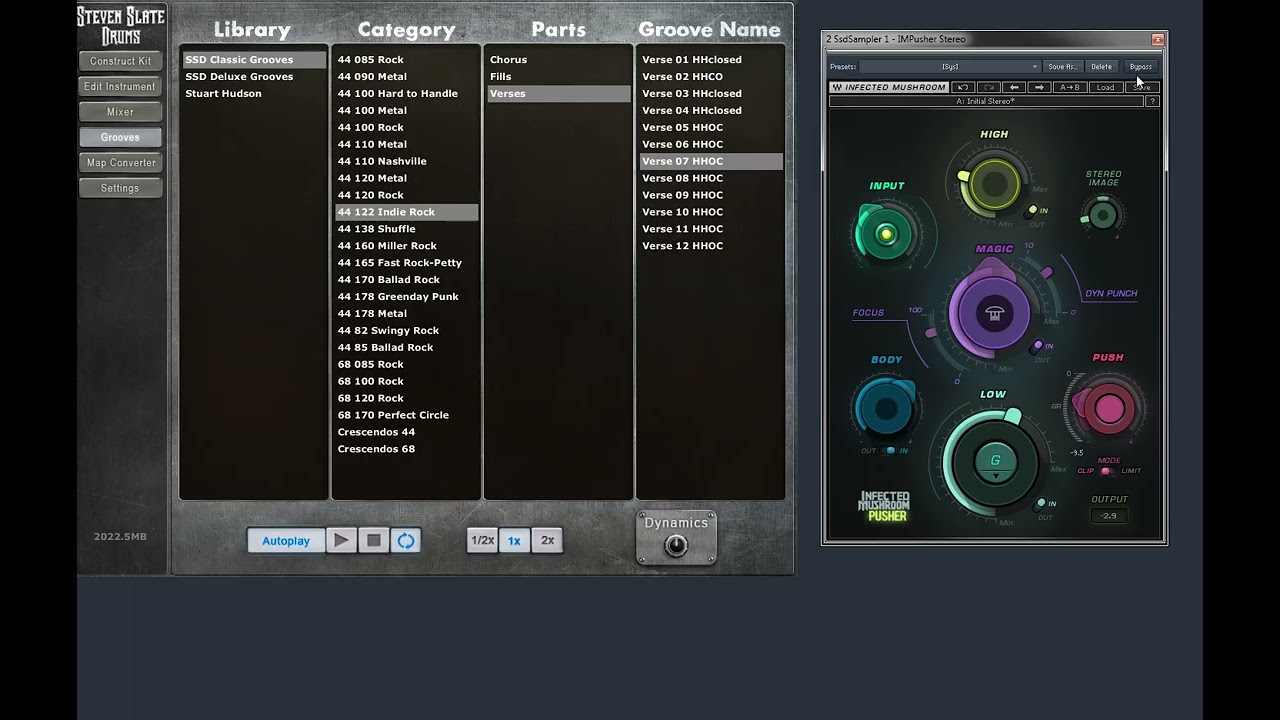The image size is (1280, 720).
Task: Open the Waves help question mark
Action: click(x=1152, y=101)
